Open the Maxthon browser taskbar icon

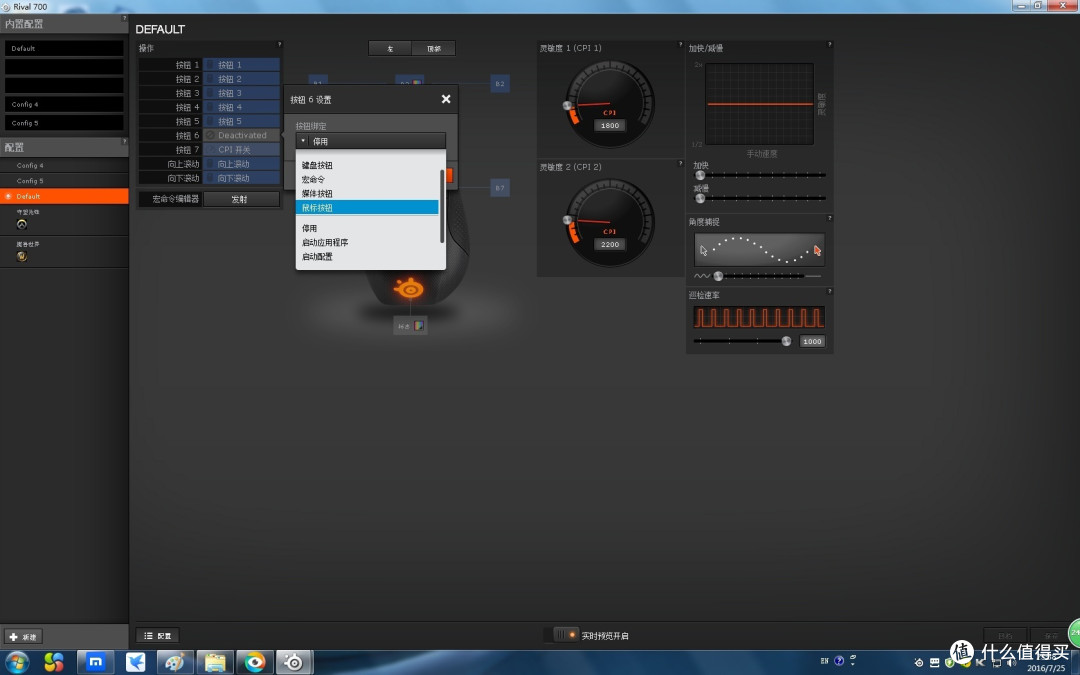point(96,662)
